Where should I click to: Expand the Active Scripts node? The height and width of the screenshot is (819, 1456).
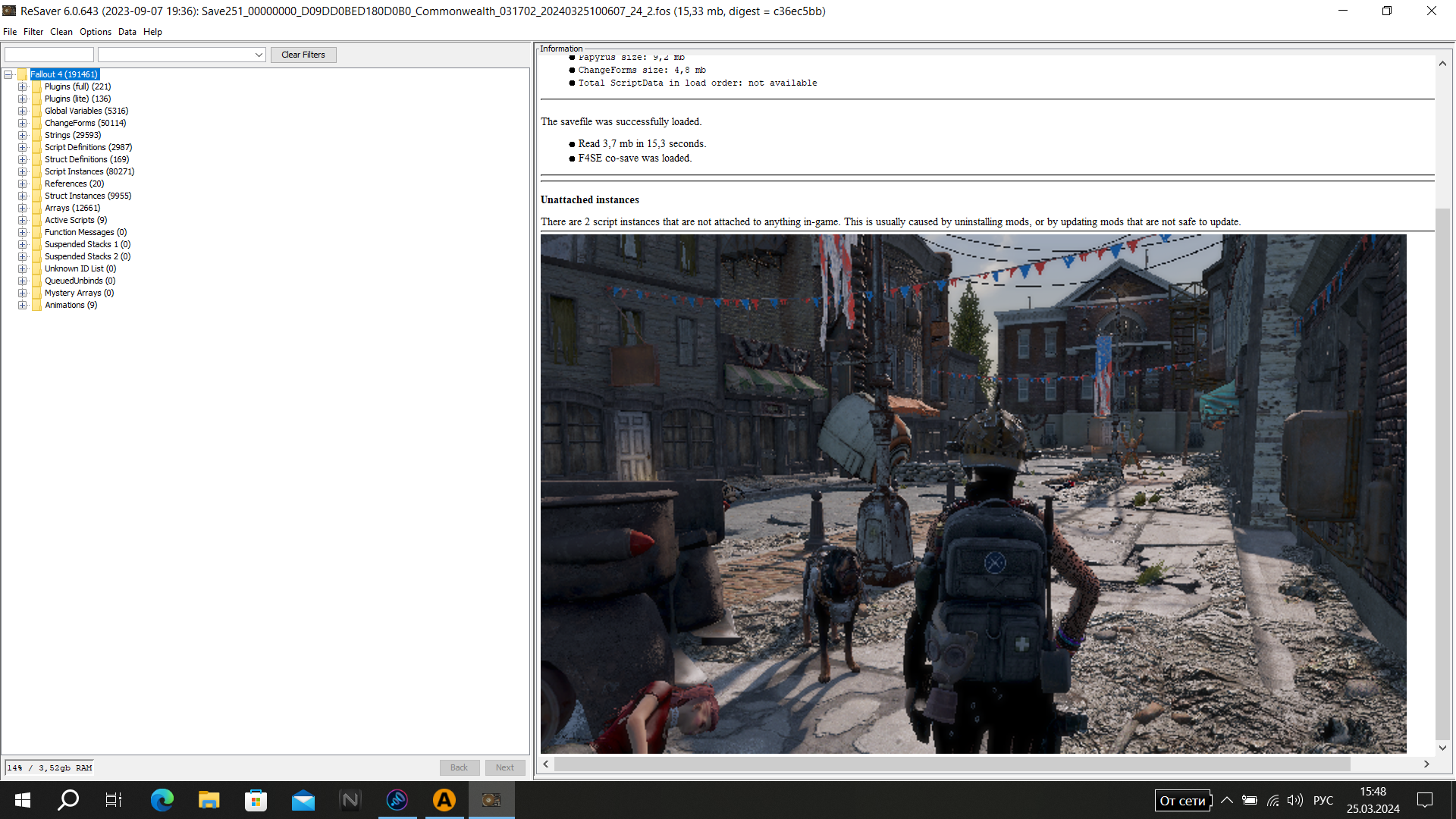tap(23, 220)
